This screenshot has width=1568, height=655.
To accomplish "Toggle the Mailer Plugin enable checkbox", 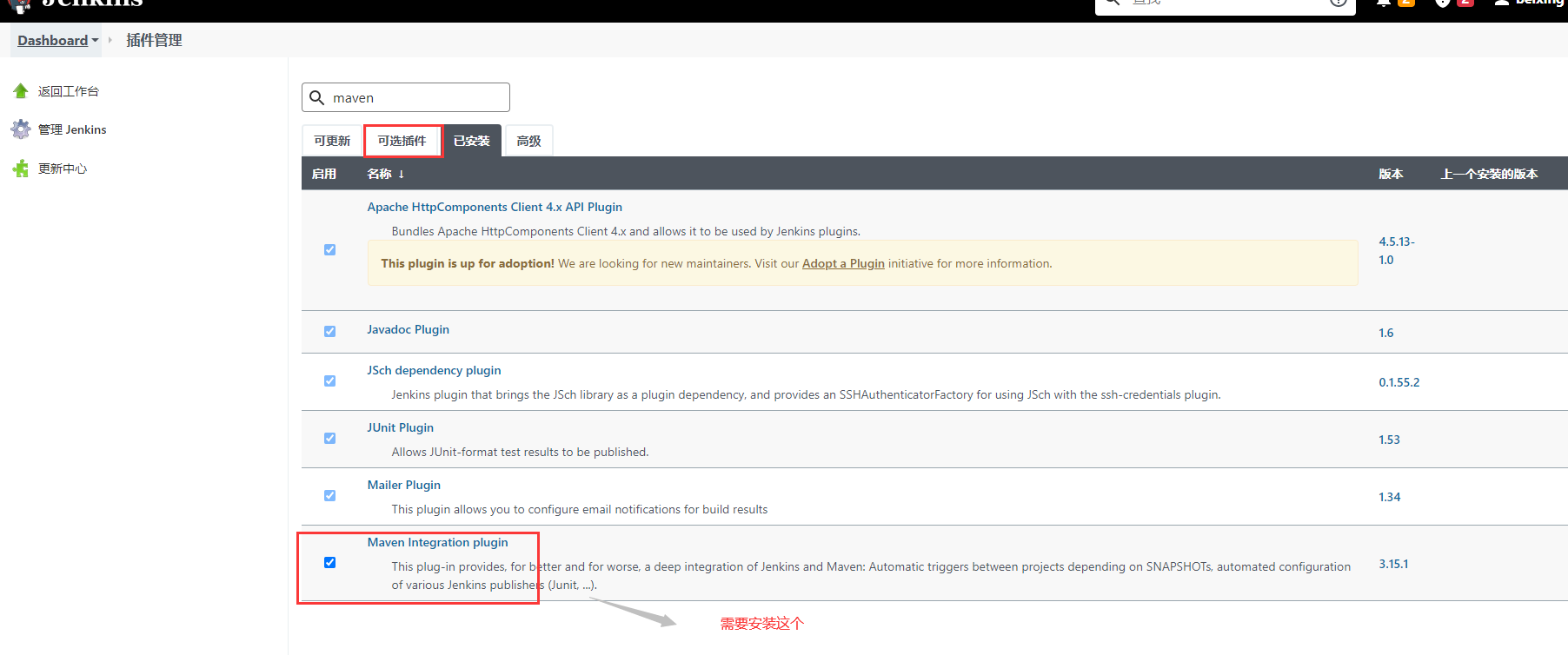I will tap(329, 495).
